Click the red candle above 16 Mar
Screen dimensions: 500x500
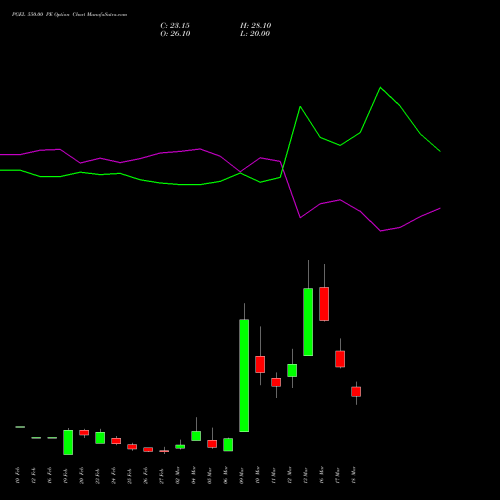(x=324, y=304)
